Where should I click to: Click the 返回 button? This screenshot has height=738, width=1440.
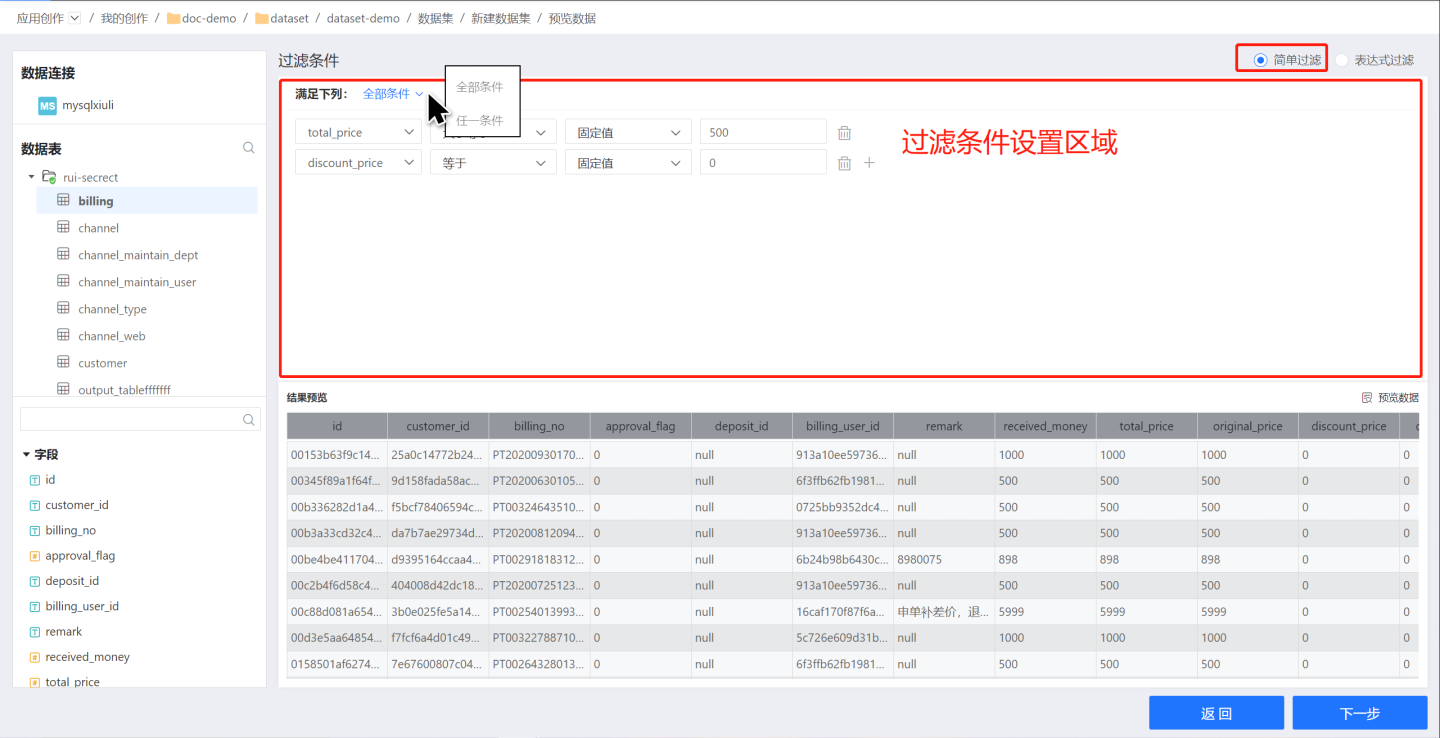(1216, 713)
